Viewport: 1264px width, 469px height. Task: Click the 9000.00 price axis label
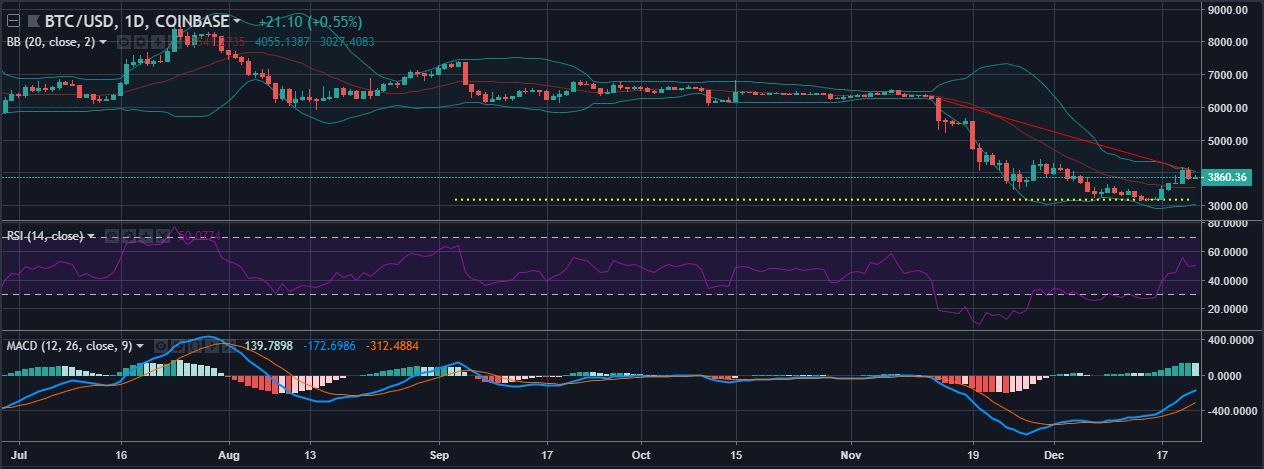pos(1230,9)
